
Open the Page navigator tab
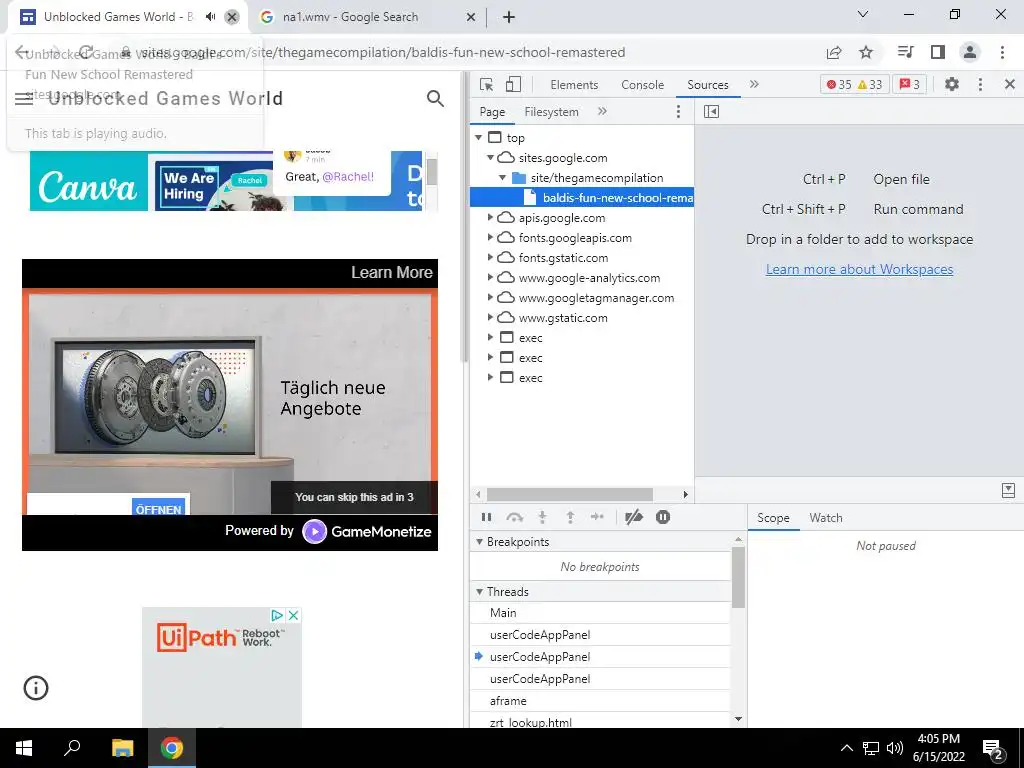click(492, 112)
